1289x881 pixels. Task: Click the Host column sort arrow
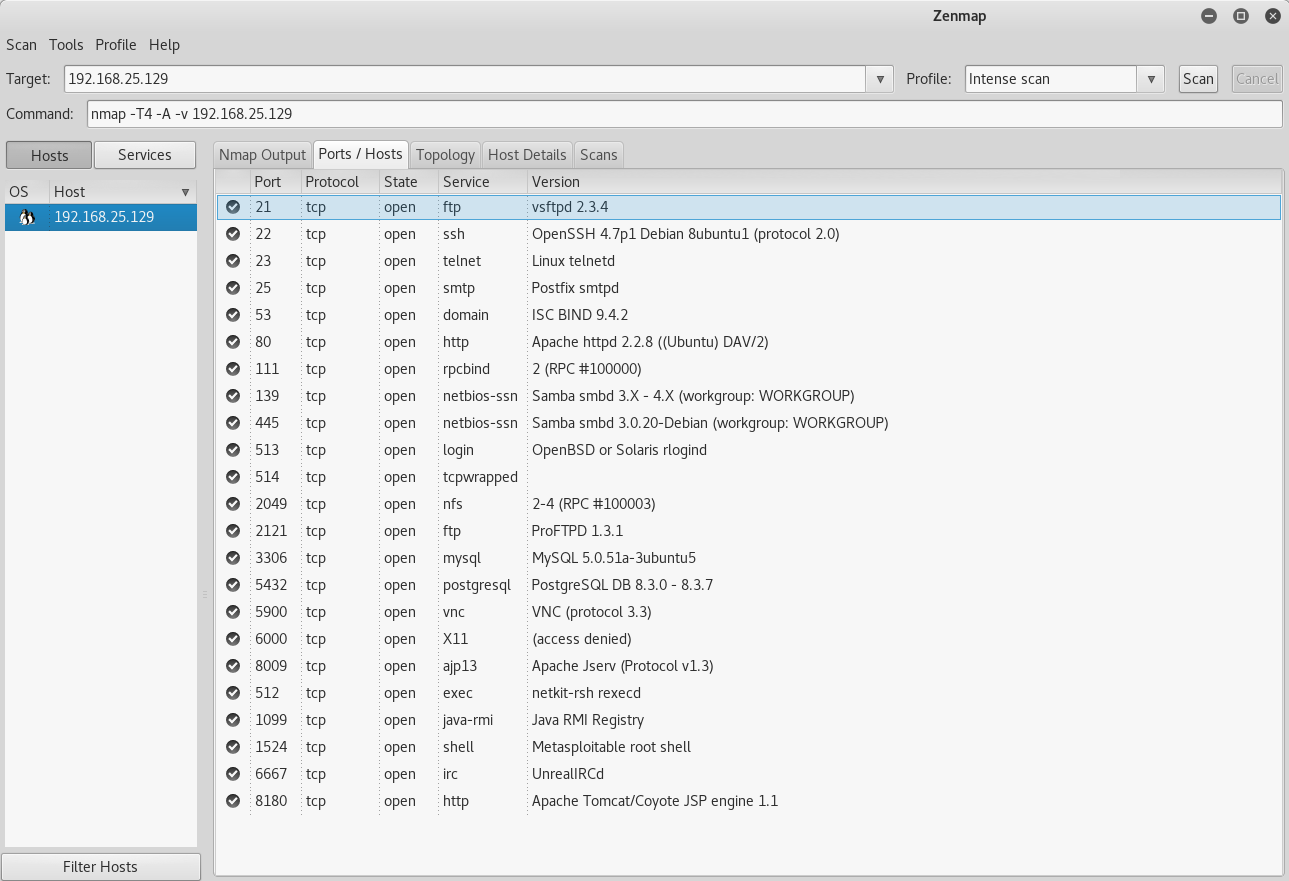185,192
